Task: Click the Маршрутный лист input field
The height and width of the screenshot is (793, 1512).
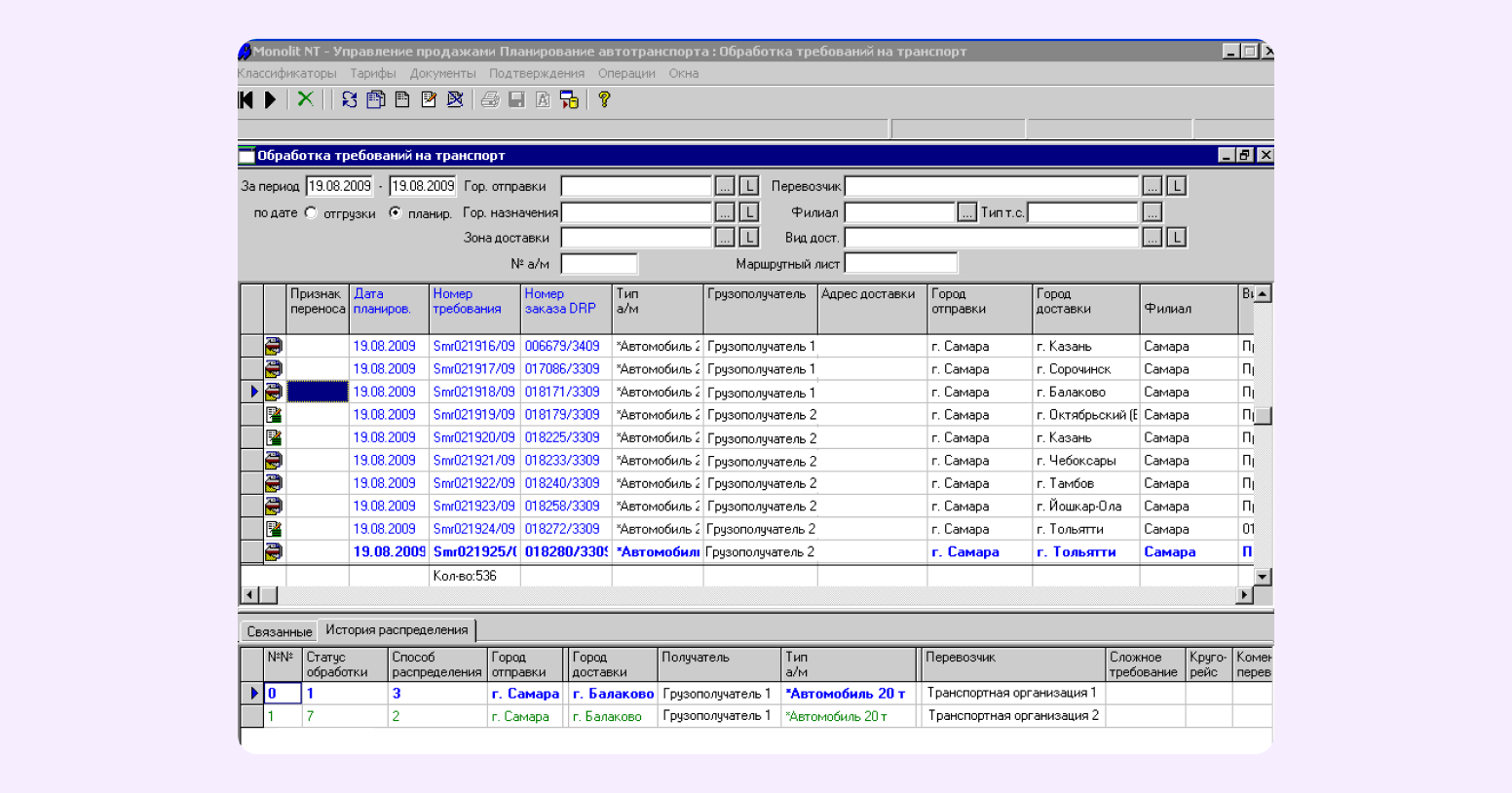Action: coord(901,263)
